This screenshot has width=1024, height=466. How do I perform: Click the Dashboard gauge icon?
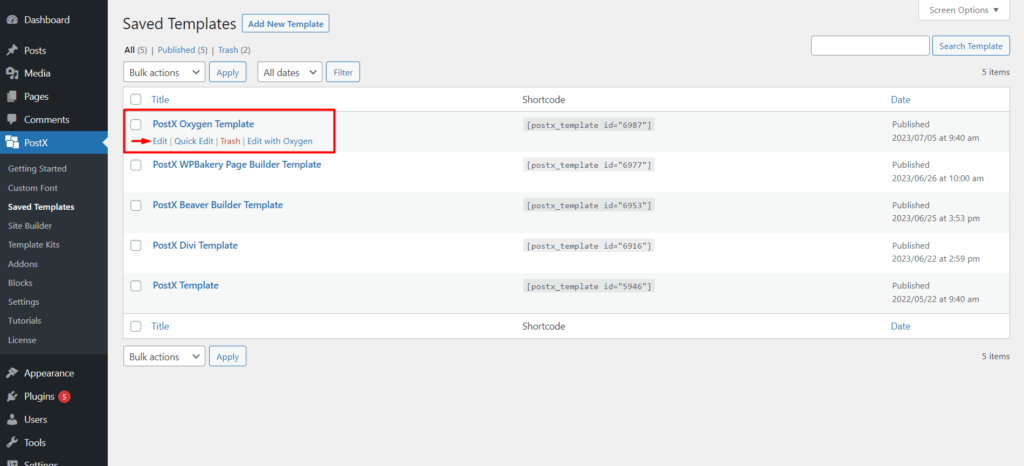click(x=12, y=20)
